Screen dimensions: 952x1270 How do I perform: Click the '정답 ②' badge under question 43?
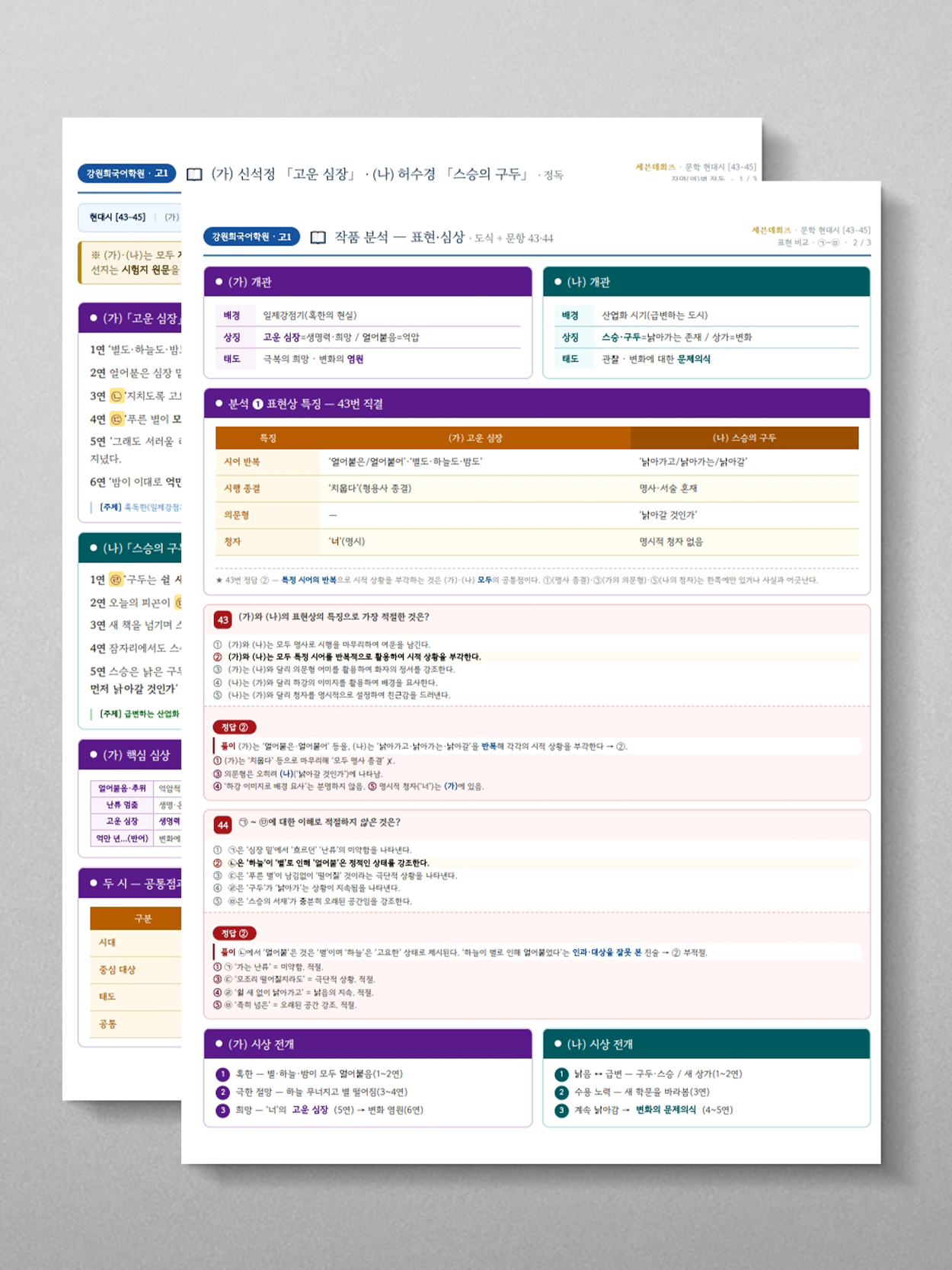tap(235, 728)
